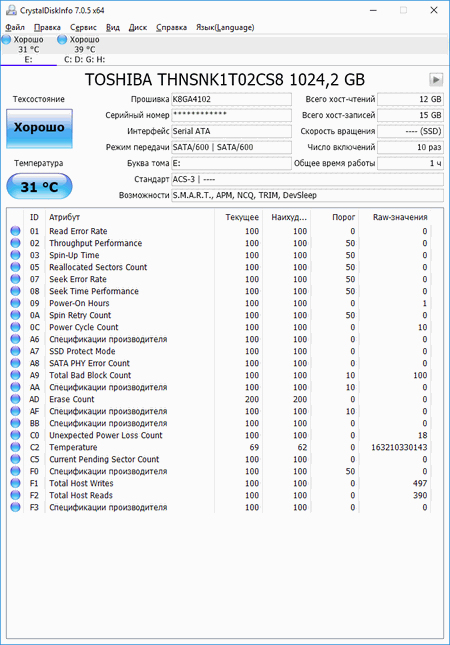
Task: Click the total working time 1 ч
Action: tap(411, 163)
